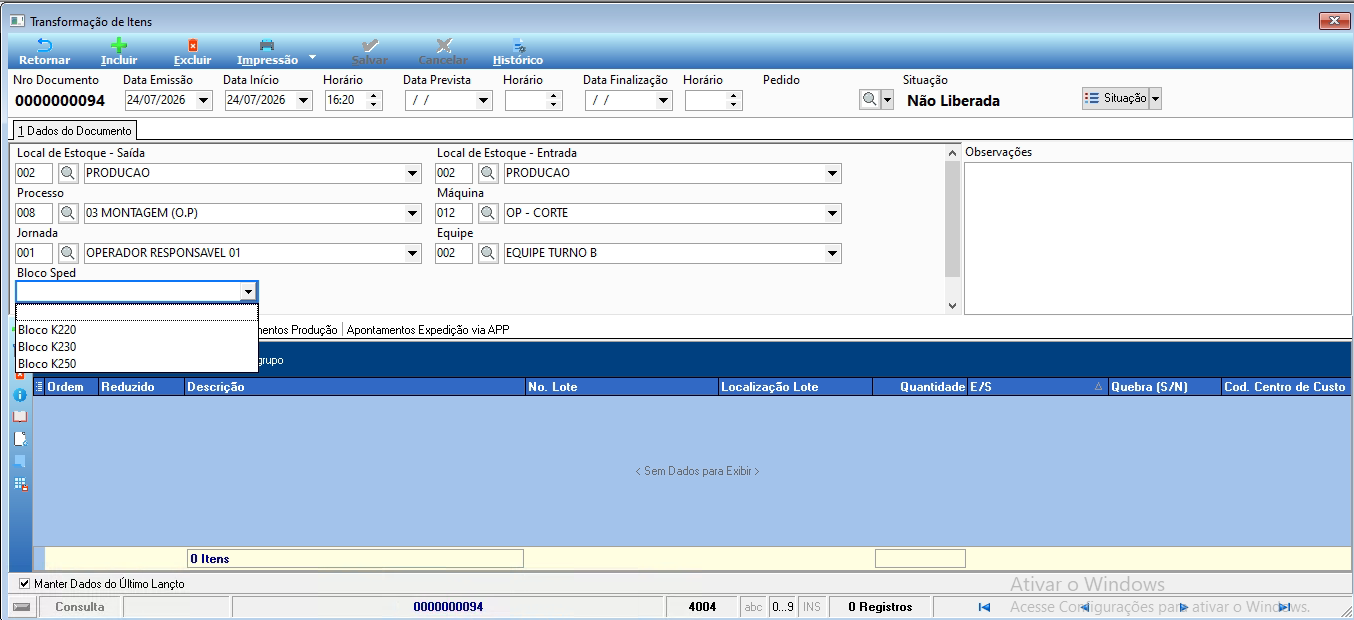Expand Local de Estoque Saída PRODUCAO dropdown
This screenshot has width=1354, height=620.
413,173
